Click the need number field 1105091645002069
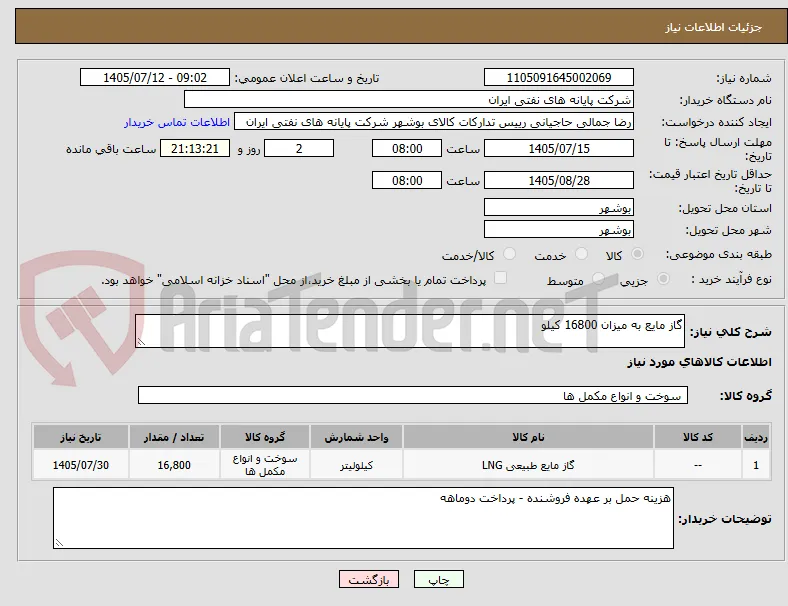The image size is (788, 606). pos(558,77)
